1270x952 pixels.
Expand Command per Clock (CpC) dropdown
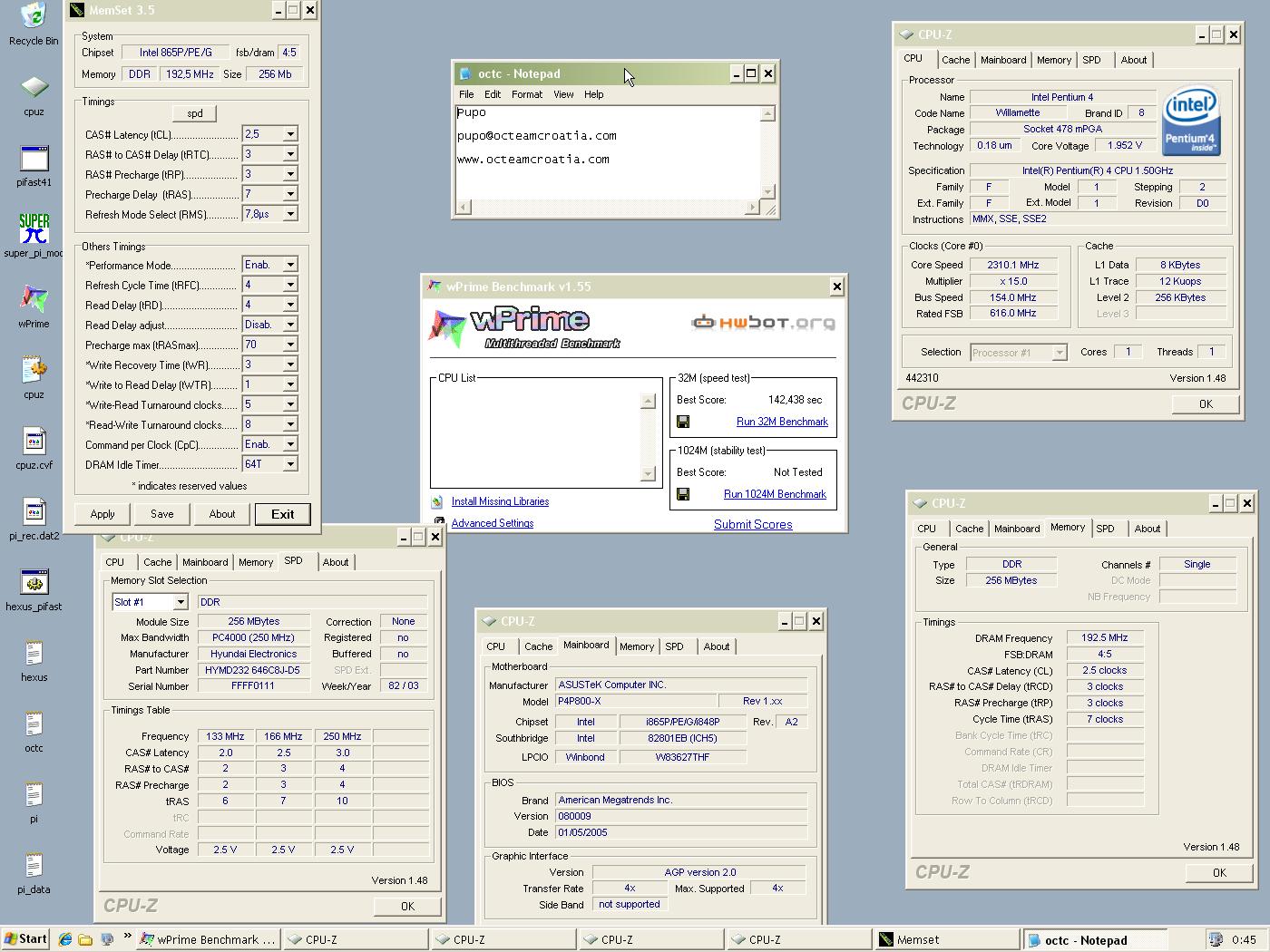click(x=290, y=444)
